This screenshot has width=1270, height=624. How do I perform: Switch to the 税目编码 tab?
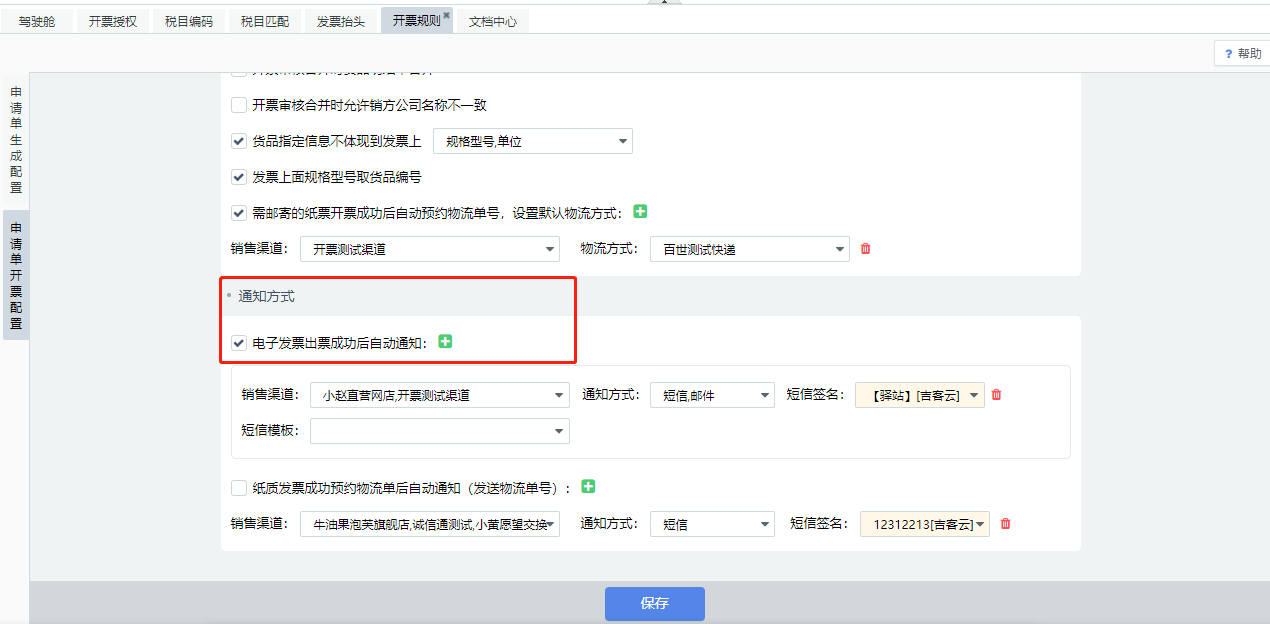[x=188, y=21]
